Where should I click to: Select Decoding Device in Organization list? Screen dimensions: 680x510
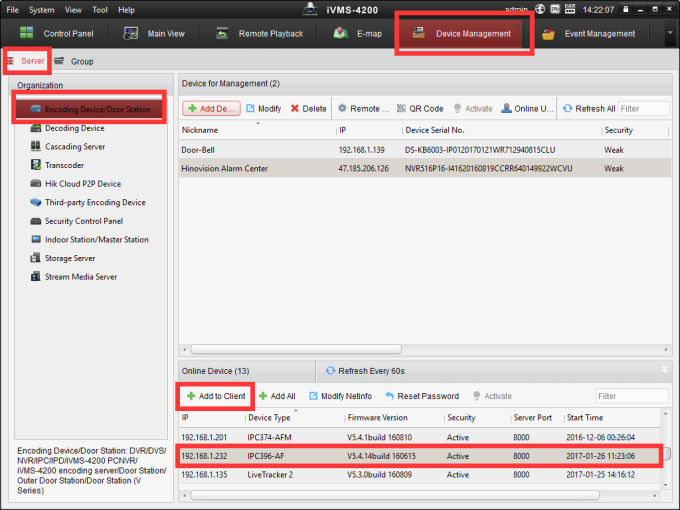pyautogui.click(x=74, y=128)
